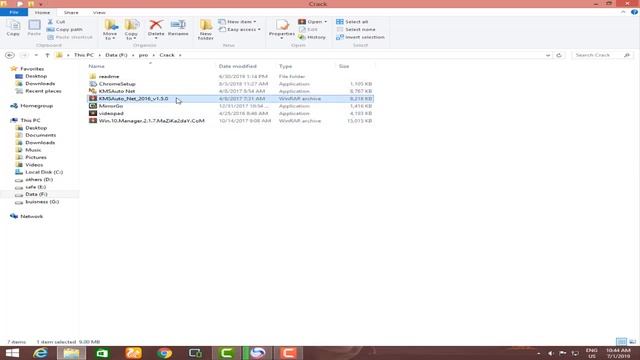Viewport: 640px width, 360px height.
Task: Click Select all in ribbon
Action: [x=352, y=22]
